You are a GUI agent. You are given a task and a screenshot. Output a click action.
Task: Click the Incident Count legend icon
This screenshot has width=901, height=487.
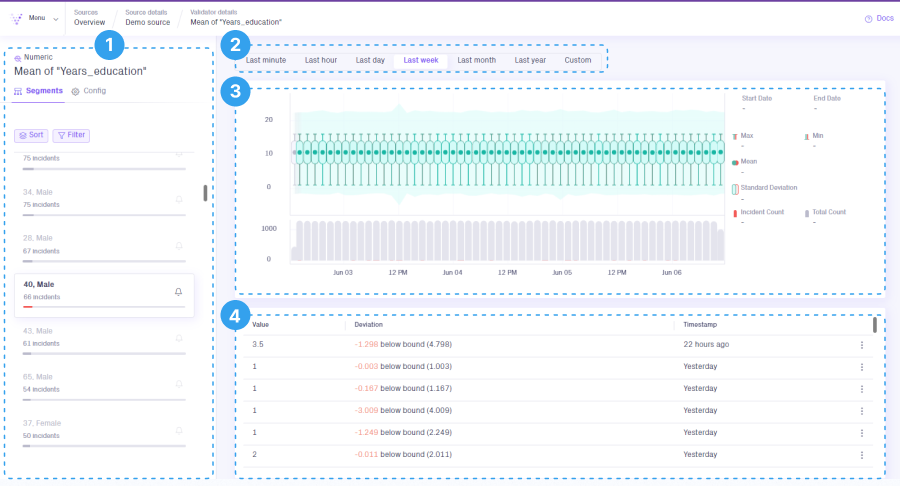tap(735, 213)
